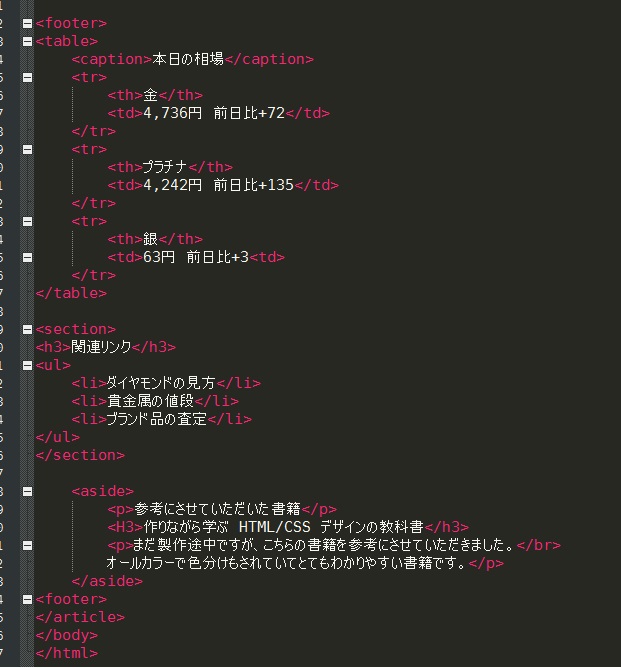Click the <th>銀</th> line
This screenshot has height=668, width=621.
155,239
